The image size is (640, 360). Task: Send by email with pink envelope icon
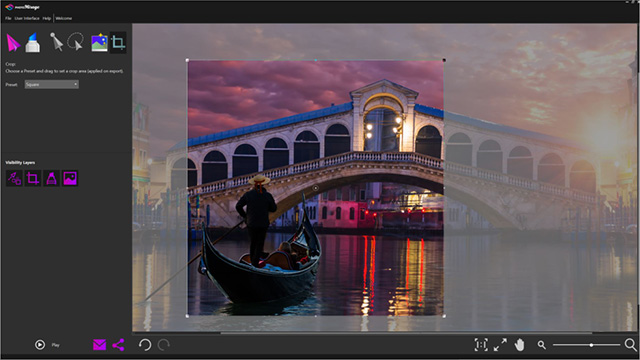click(x=100, y=345)
